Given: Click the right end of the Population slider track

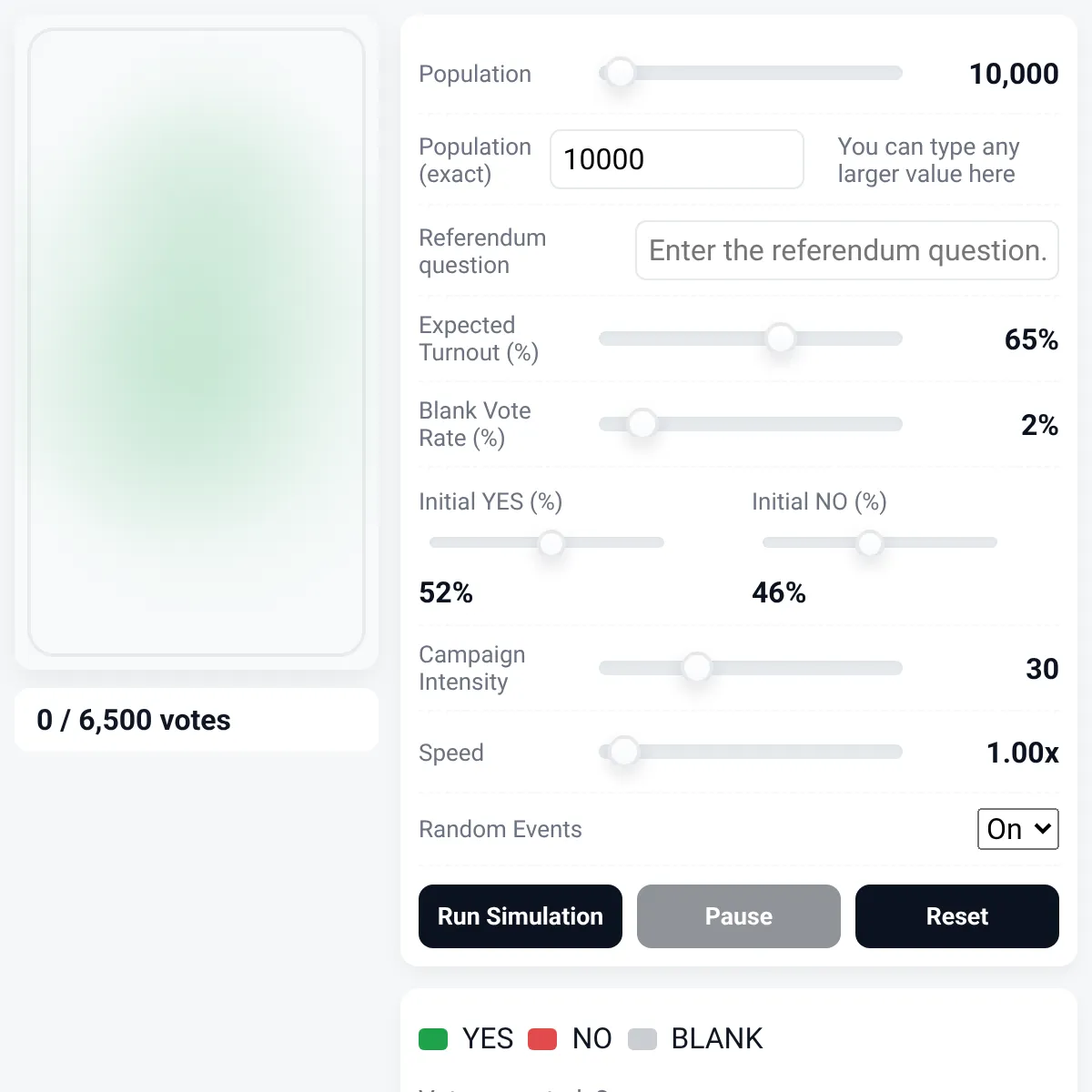Looking at the screenshot, I should coord(896,73).
